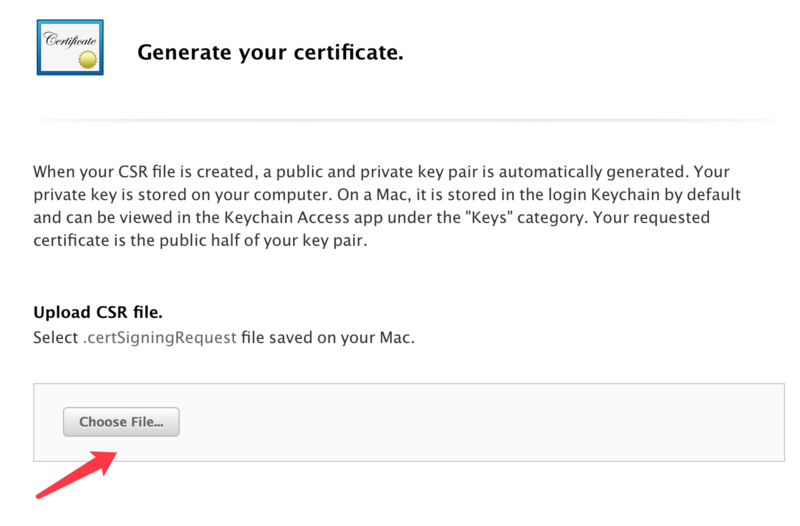Screen dimensions: 800x526
Task: Click the horizontal divider line below the heading
Action: pyautogui.click(x=408, y=120)
